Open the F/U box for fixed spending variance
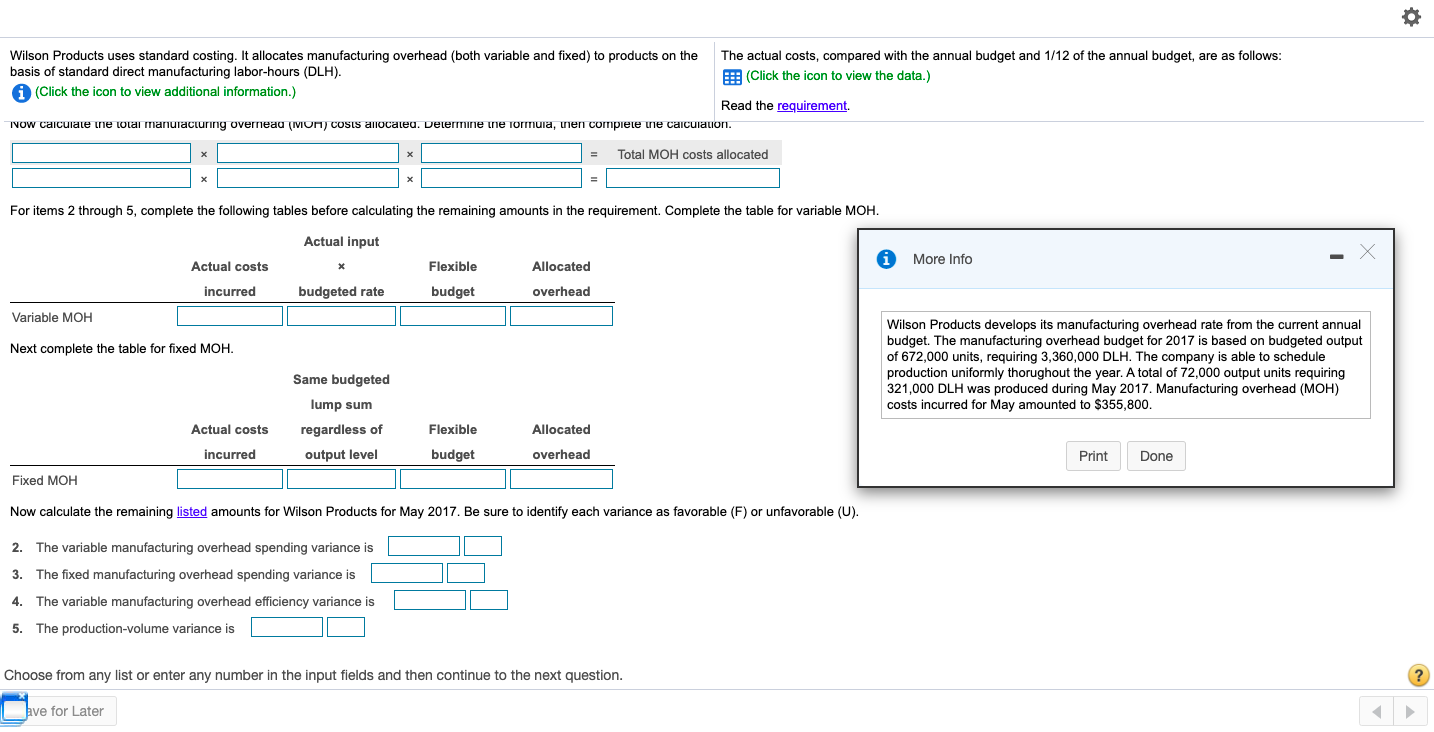This screenshot has height=732, width=1434. click(466, 573)
